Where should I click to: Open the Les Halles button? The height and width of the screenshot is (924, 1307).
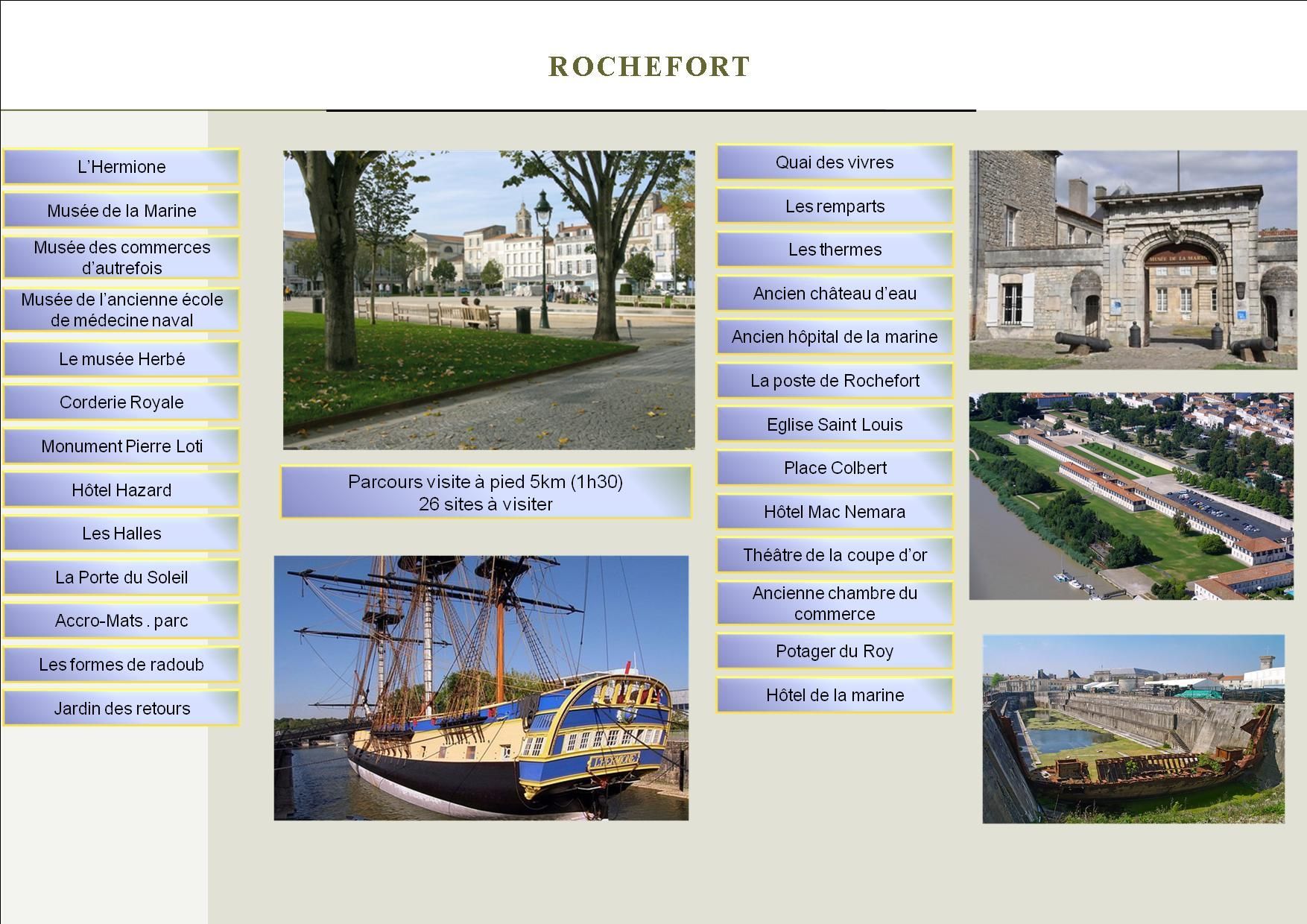(121, 534)
